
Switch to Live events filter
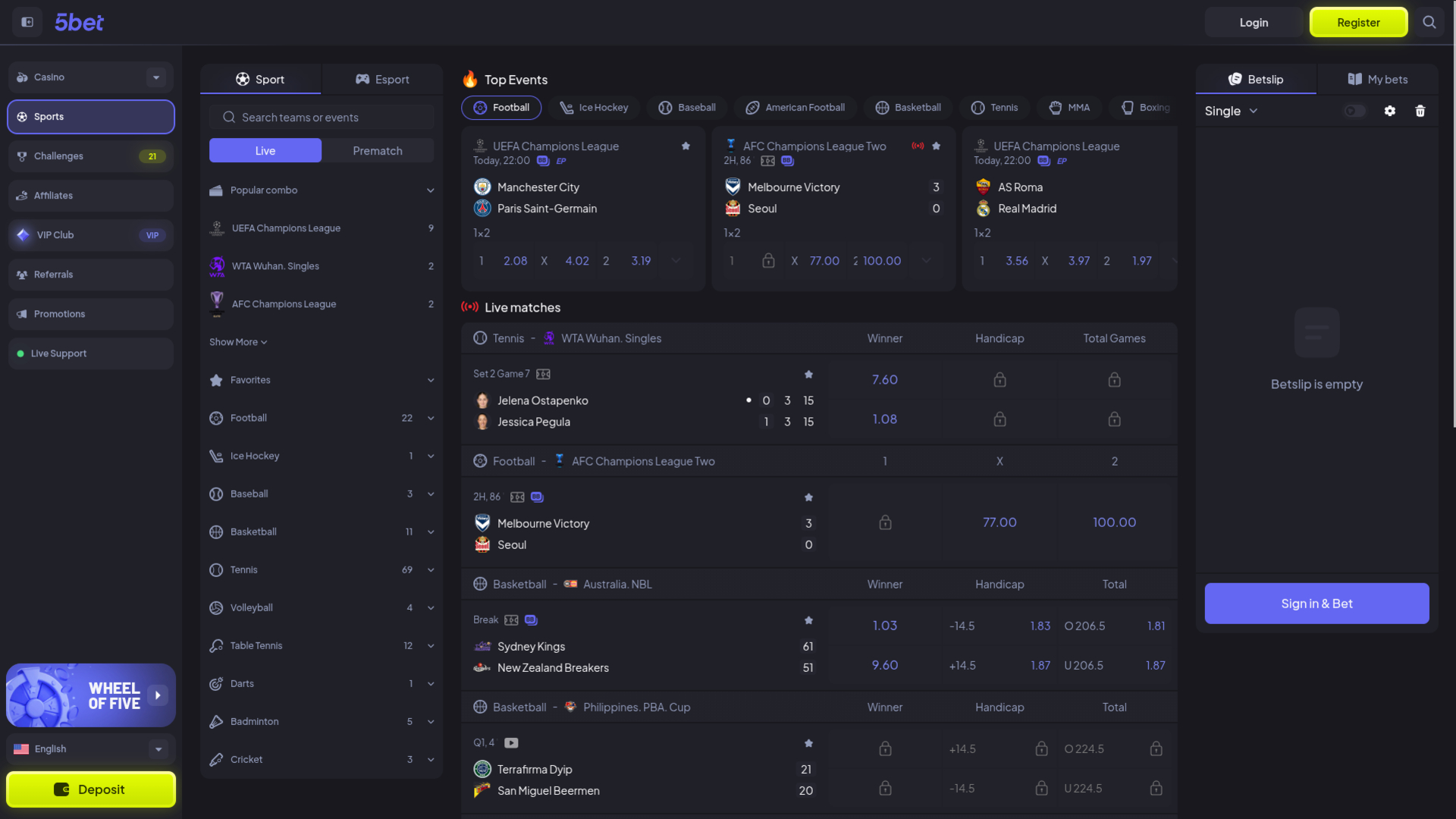(x=265, y=150)
